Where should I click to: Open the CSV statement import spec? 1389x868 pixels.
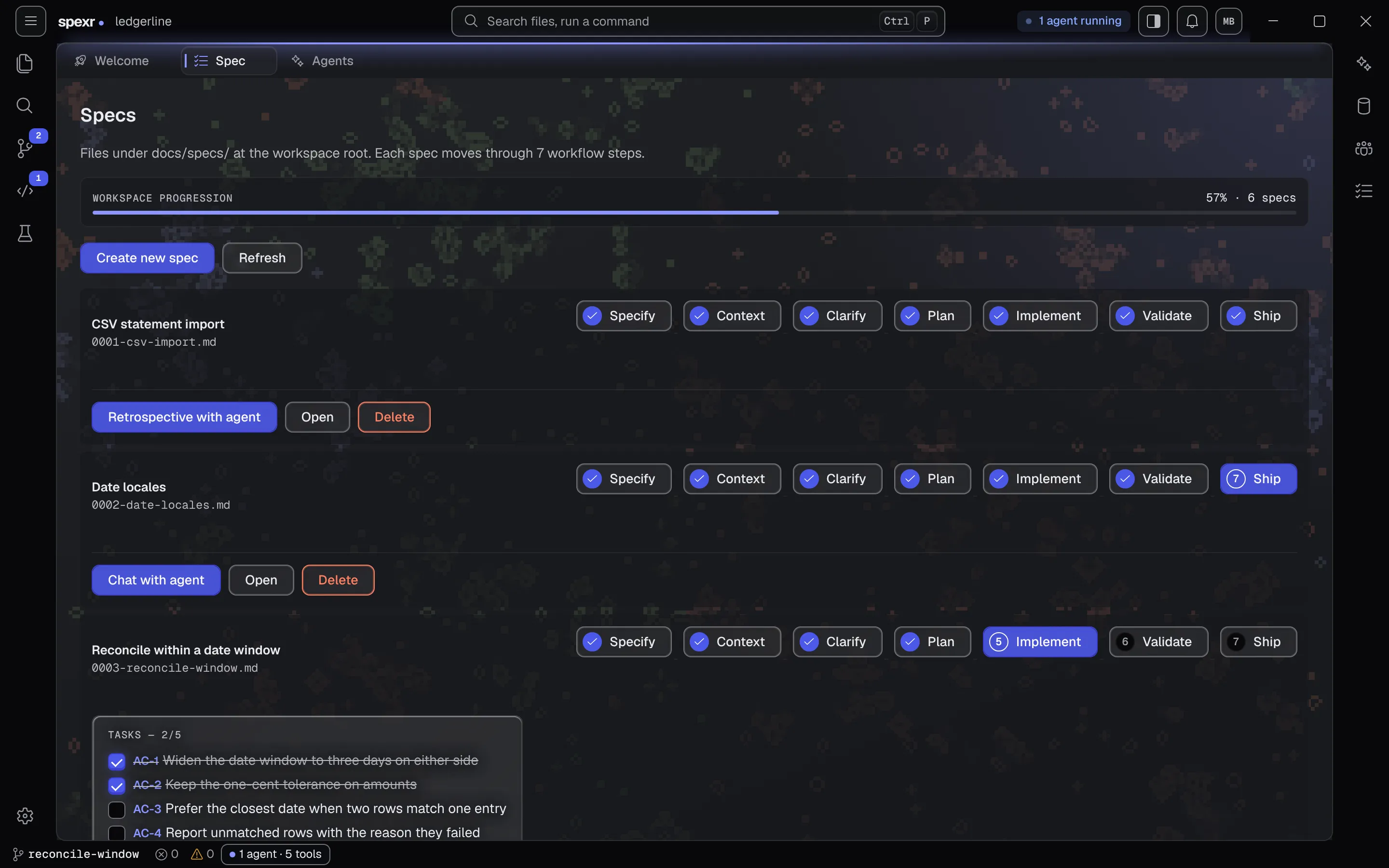tap(317, 417)
